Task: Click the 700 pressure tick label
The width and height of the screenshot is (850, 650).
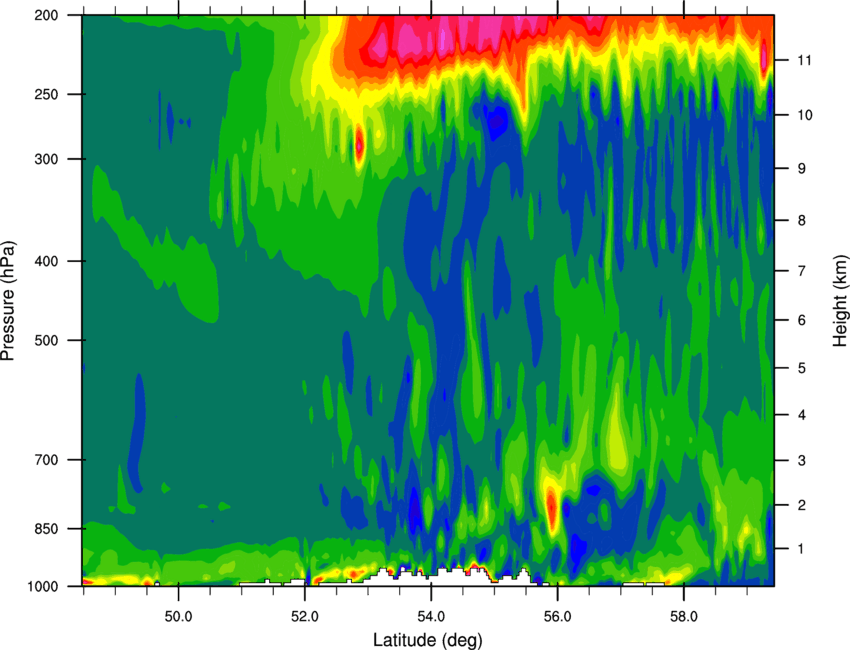Action: tap(46, 460)
